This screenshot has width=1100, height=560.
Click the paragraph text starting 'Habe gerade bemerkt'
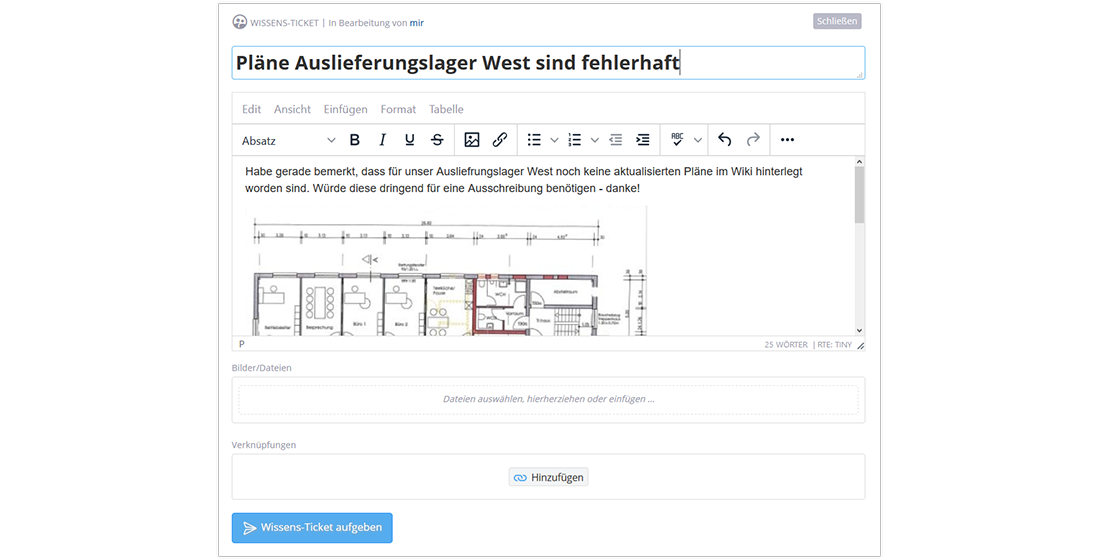(x=523, y=180)
